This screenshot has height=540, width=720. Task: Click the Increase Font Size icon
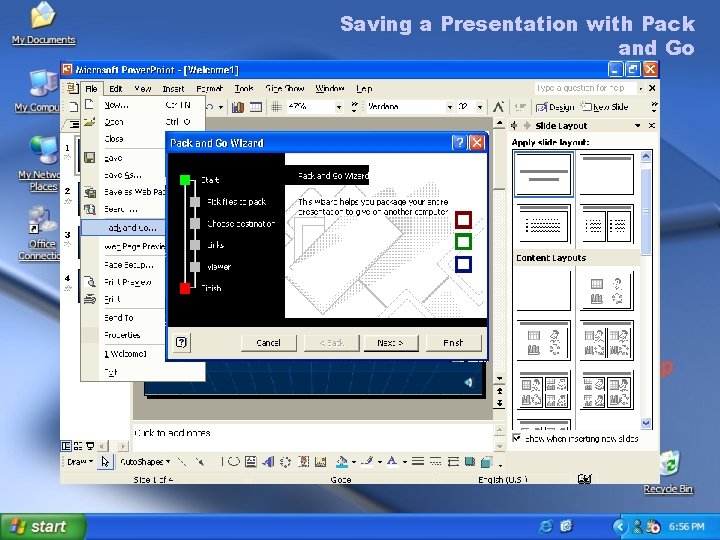498,107
